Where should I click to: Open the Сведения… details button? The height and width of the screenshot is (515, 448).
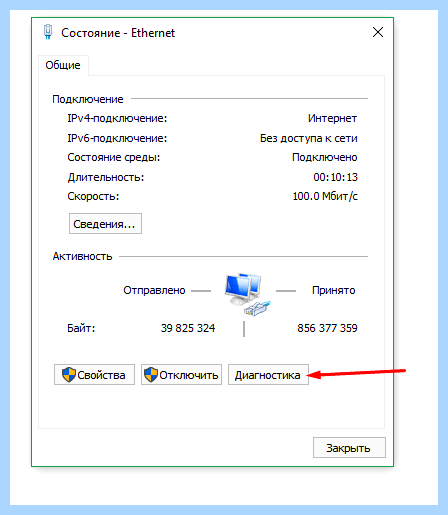(105, 224)
